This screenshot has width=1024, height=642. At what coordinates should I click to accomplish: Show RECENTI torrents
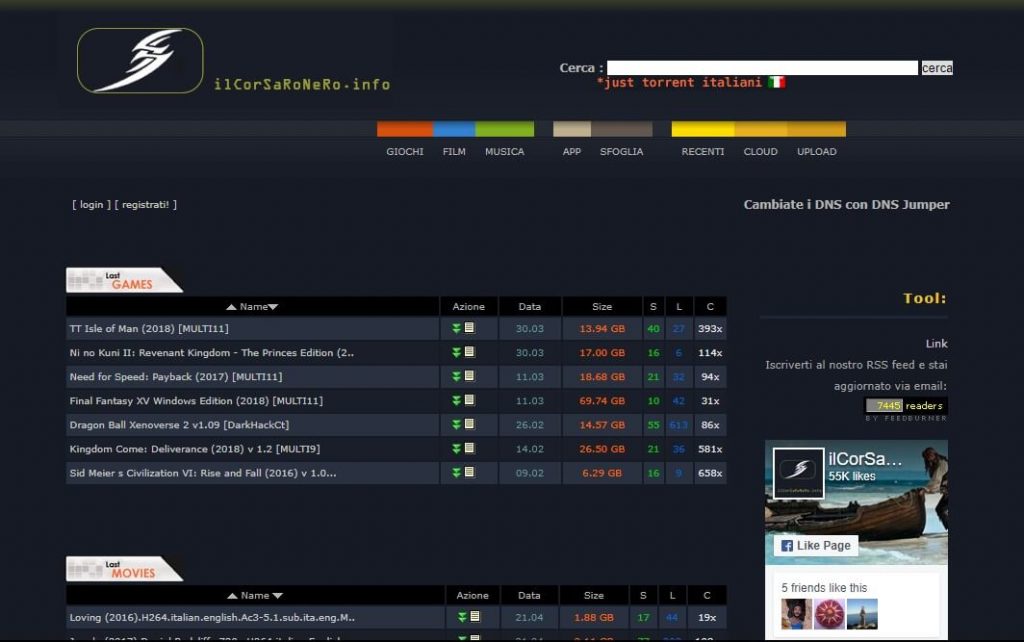[703, 152]
